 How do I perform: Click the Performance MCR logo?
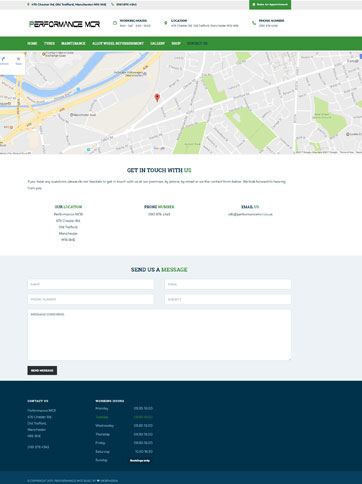[64, 24]
